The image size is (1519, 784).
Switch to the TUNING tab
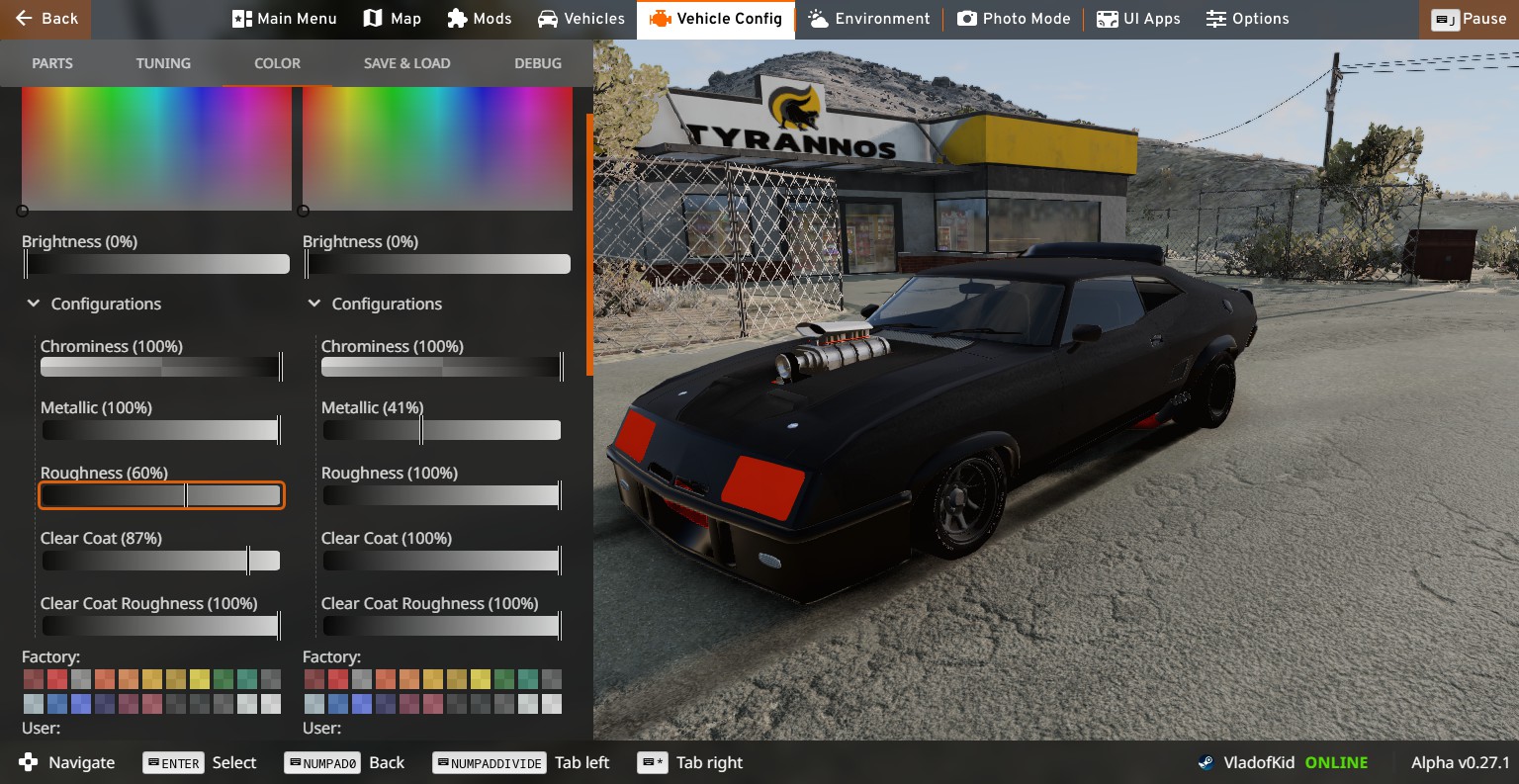click(x=163, y=63)
